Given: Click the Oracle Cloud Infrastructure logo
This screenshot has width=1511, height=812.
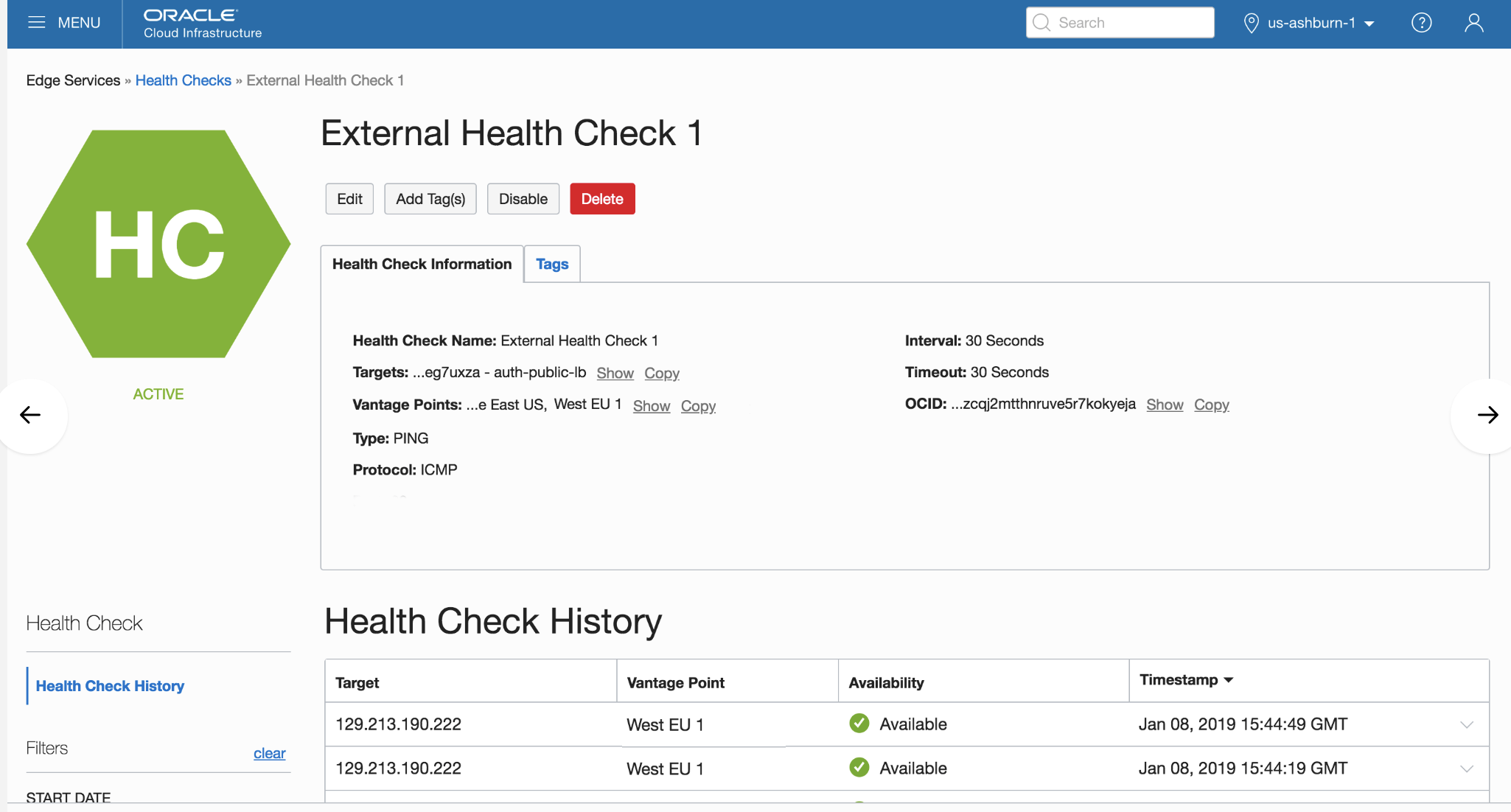Looking at the screenshot, I should tap(202, 24).
